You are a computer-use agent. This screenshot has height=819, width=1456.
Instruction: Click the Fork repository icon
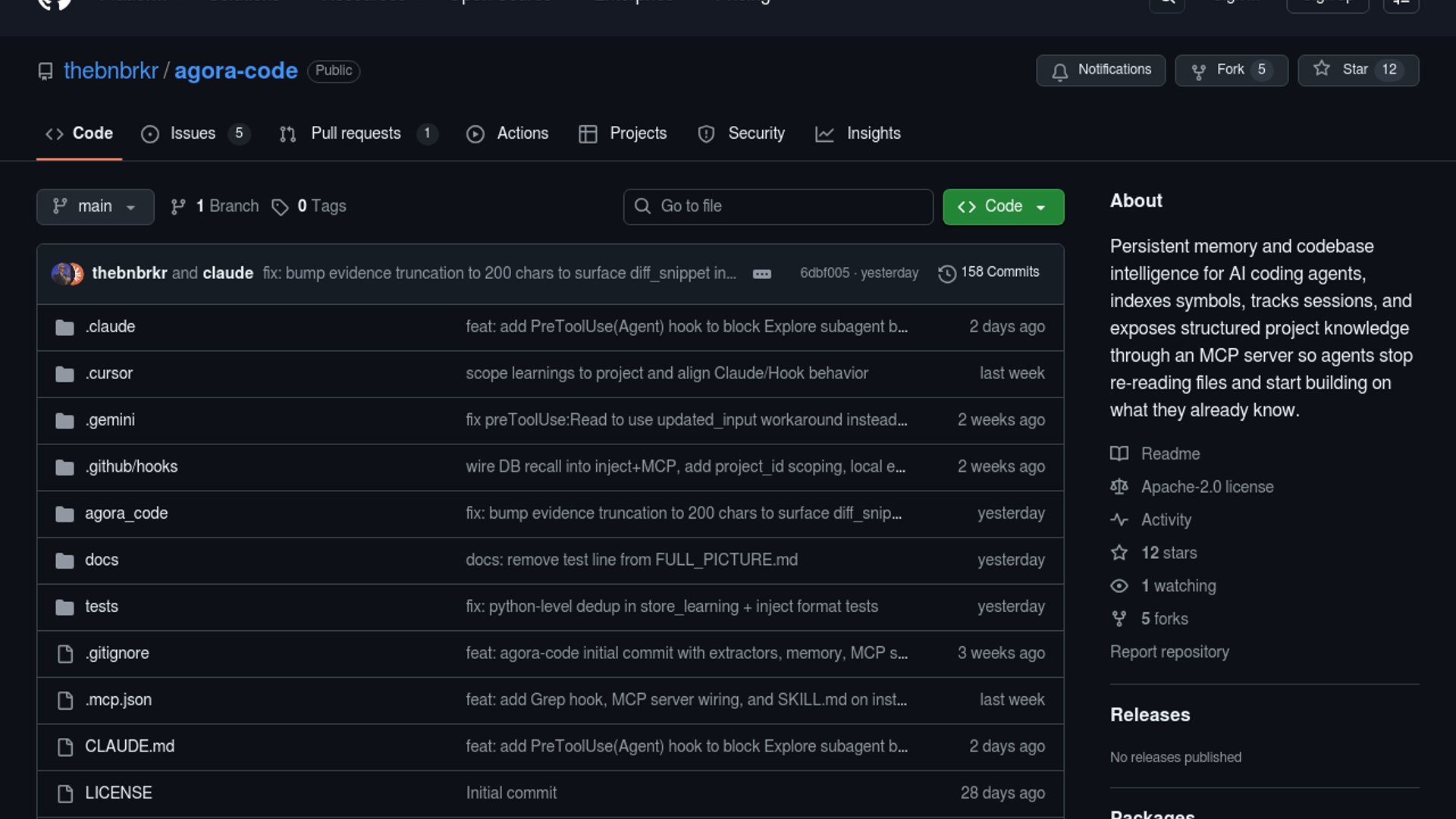pos(1198,71)
